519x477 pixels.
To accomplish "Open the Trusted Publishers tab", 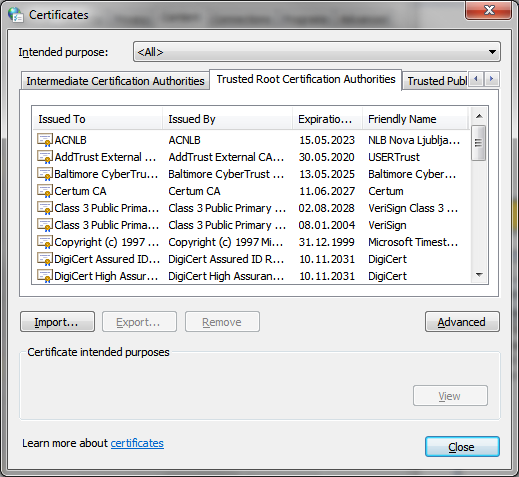I will (436, 81).
